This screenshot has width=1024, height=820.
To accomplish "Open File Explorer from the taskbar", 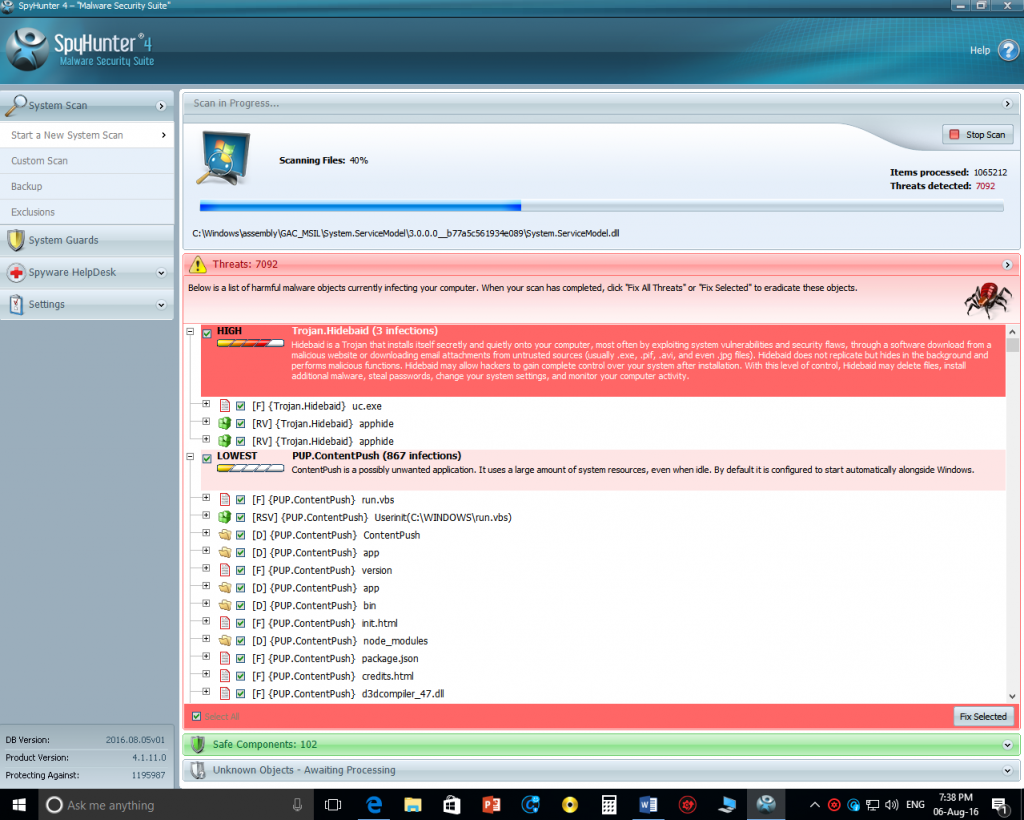I will tap(413, 805).
